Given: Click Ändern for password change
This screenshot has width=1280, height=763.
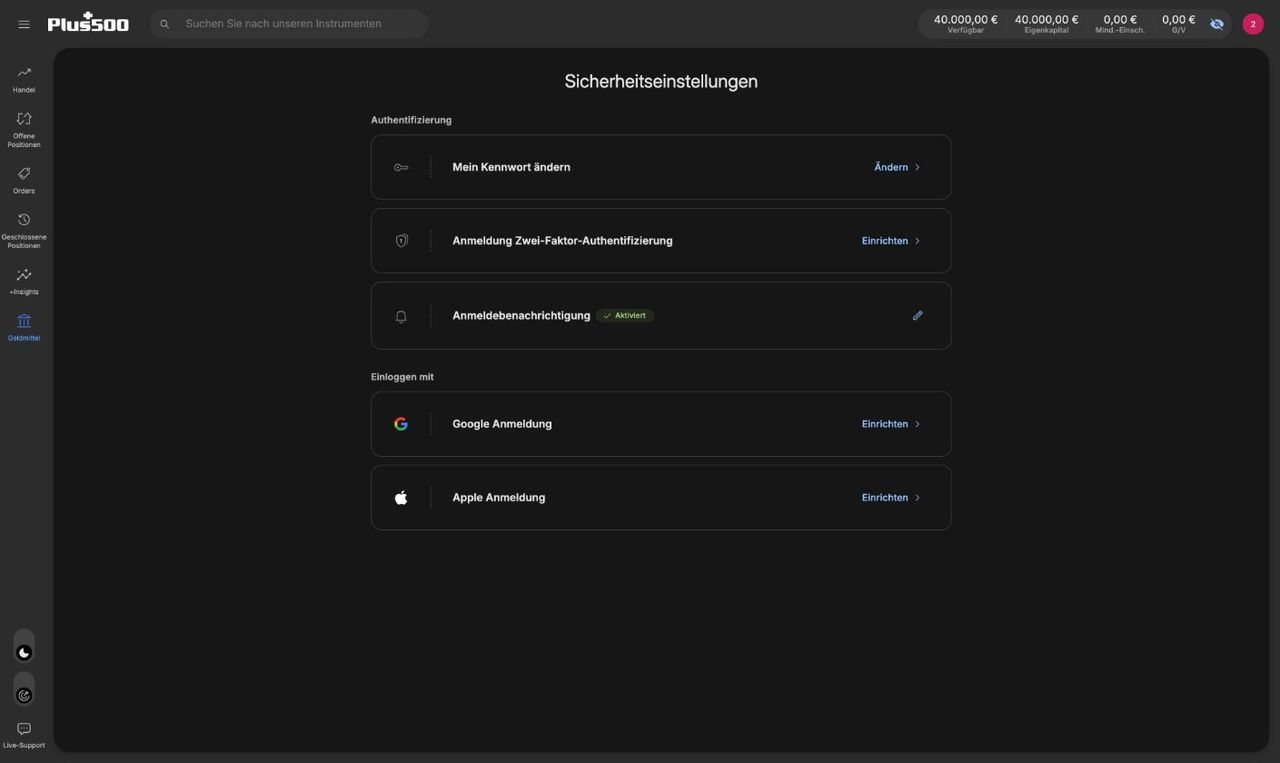Looking at the screenshot, I should [891, 167].
